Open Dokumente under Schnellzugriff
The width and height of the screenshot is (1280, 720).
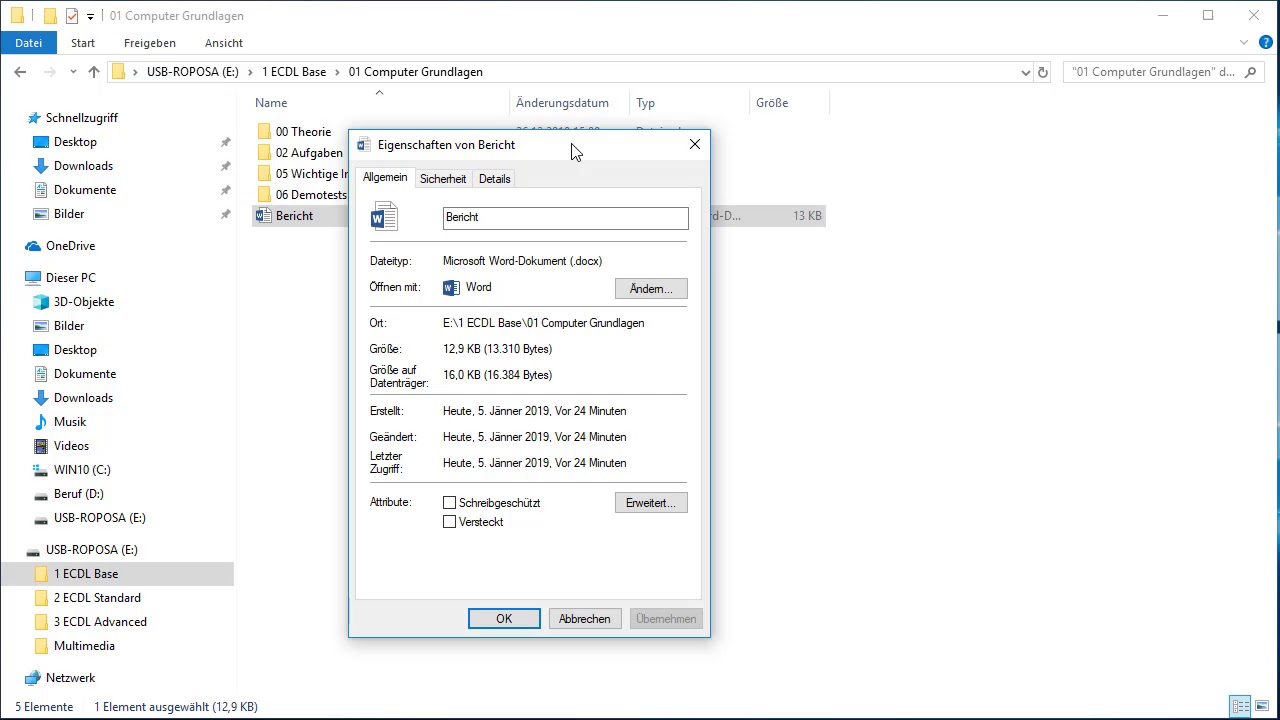(x=85, y=190)
